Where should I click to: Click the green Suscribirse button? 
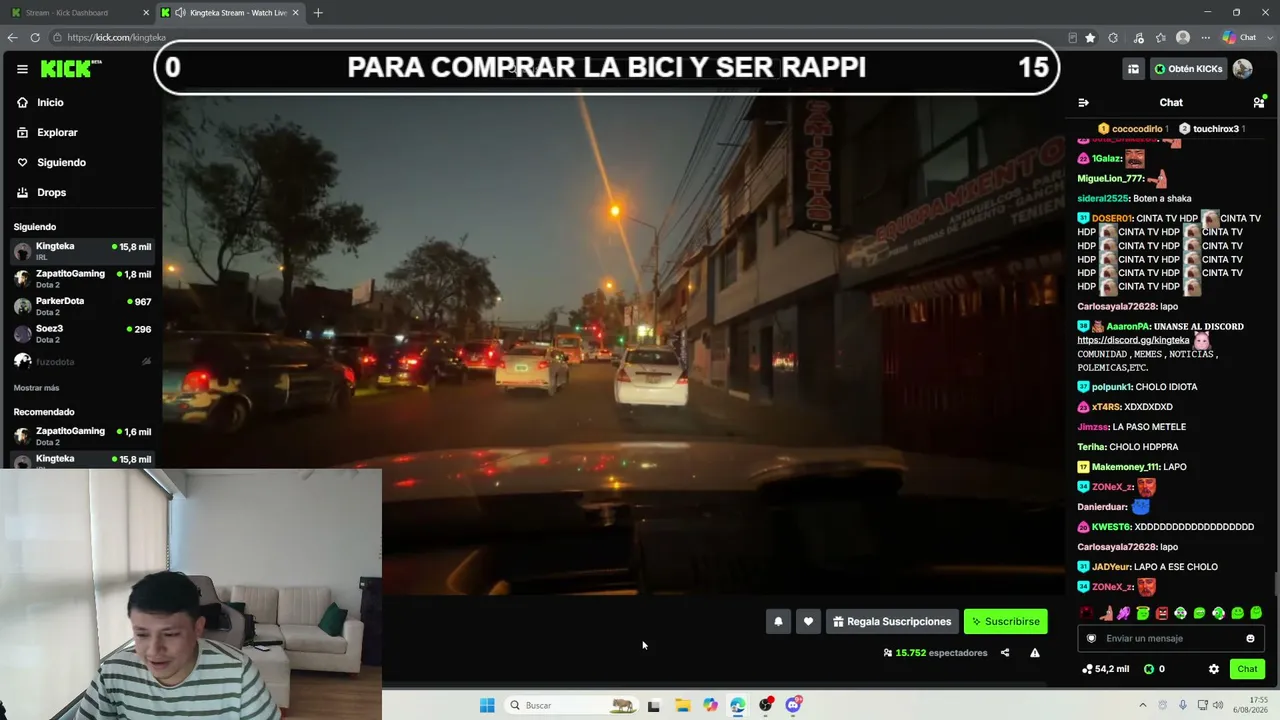(1006, 621)
